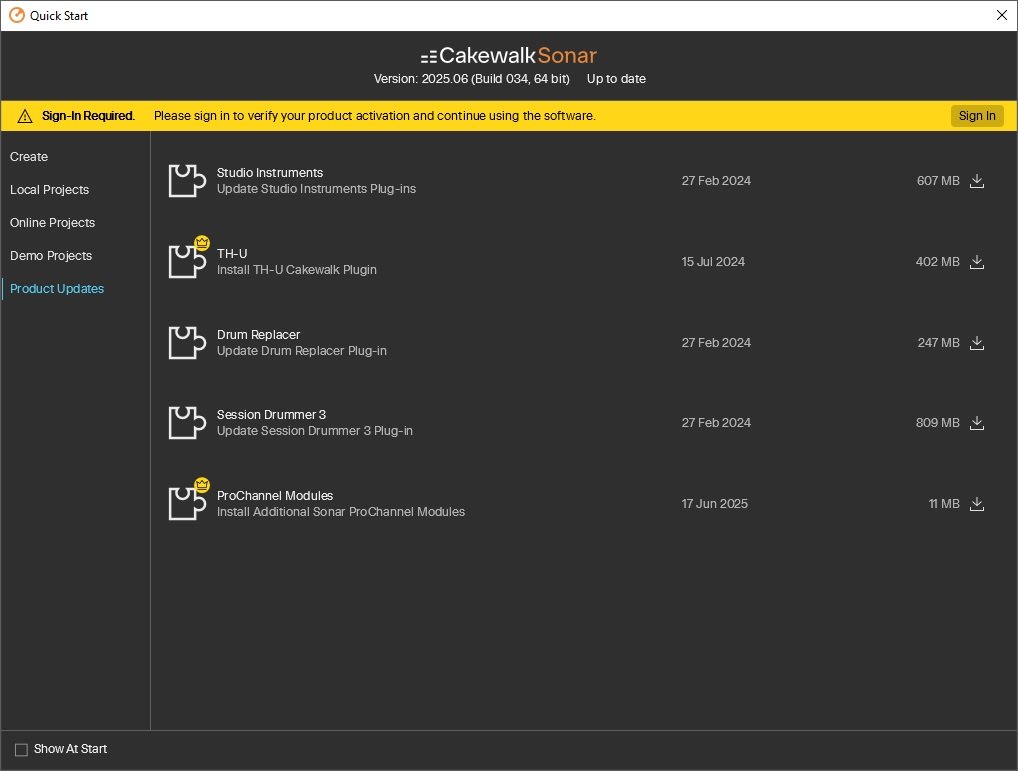Viewport: 1018px width, 771px height.
Task: Click the ProChannel Modules puzzle icon
Action: tap(187, 504)
